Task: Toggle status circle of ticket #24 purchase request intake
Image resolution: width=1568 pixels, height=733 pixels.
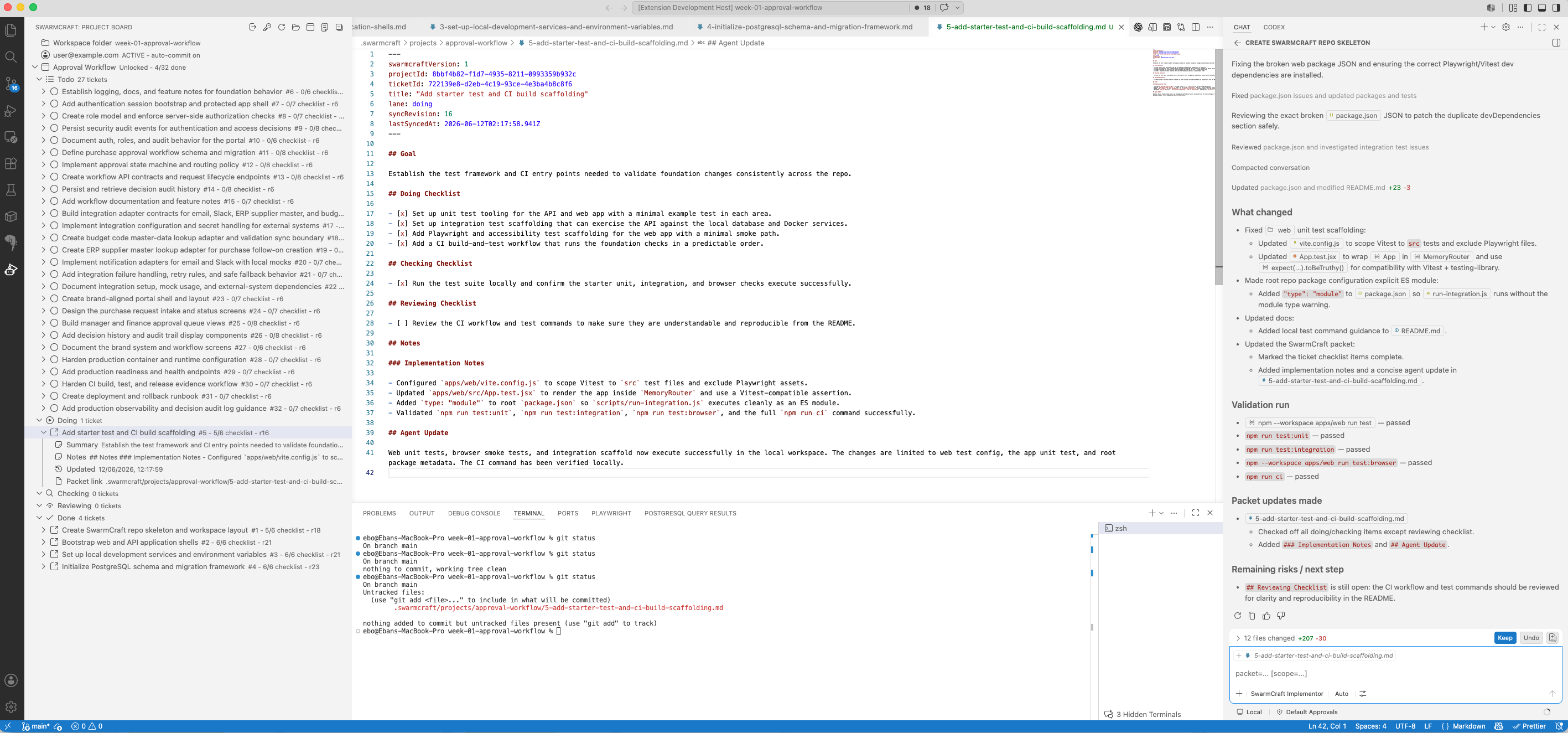Action: click(54, 311)
